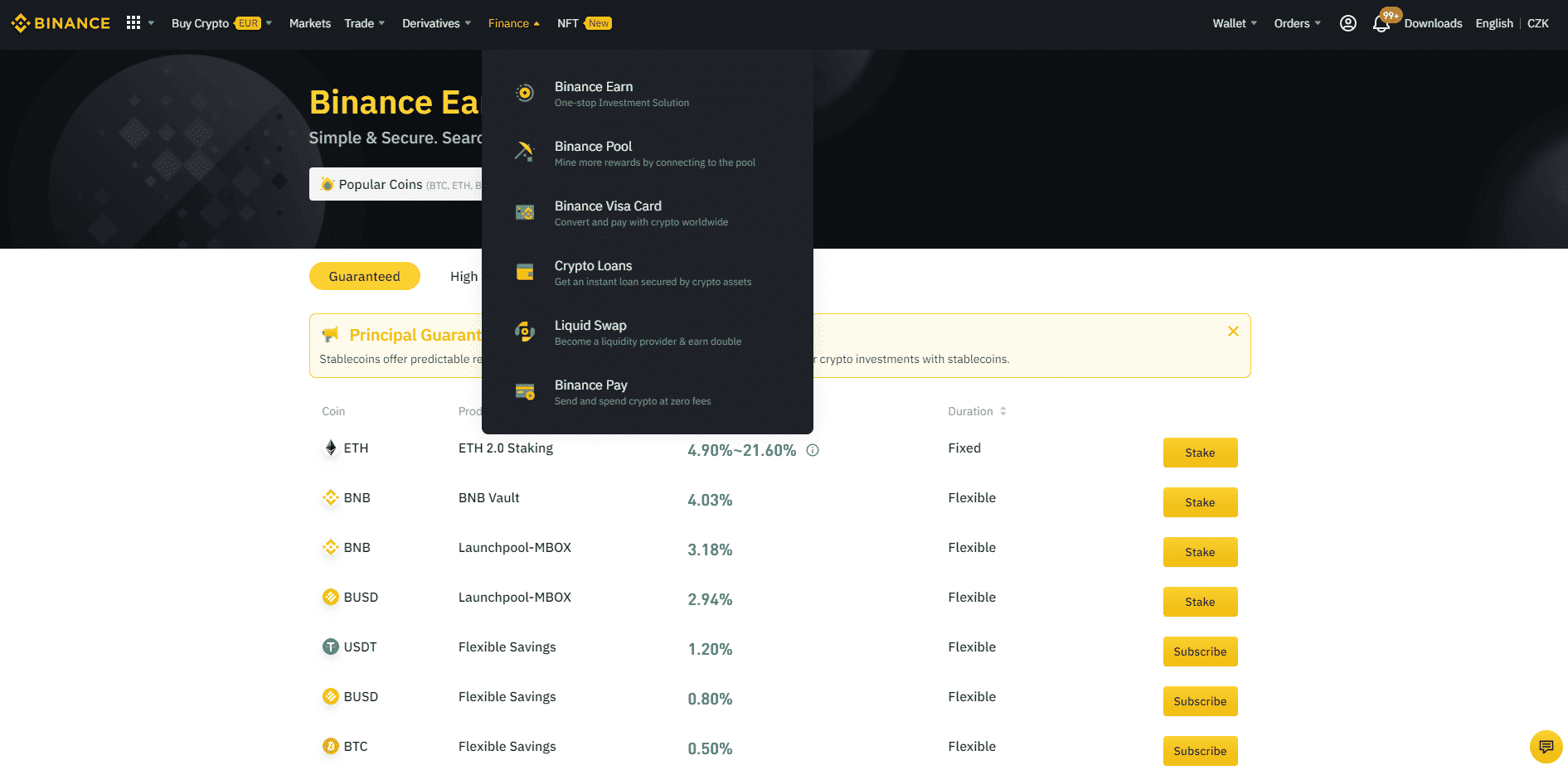The image size is (1568, 770).
Task: Open the user account profile icon
Action: point(1347,23)
